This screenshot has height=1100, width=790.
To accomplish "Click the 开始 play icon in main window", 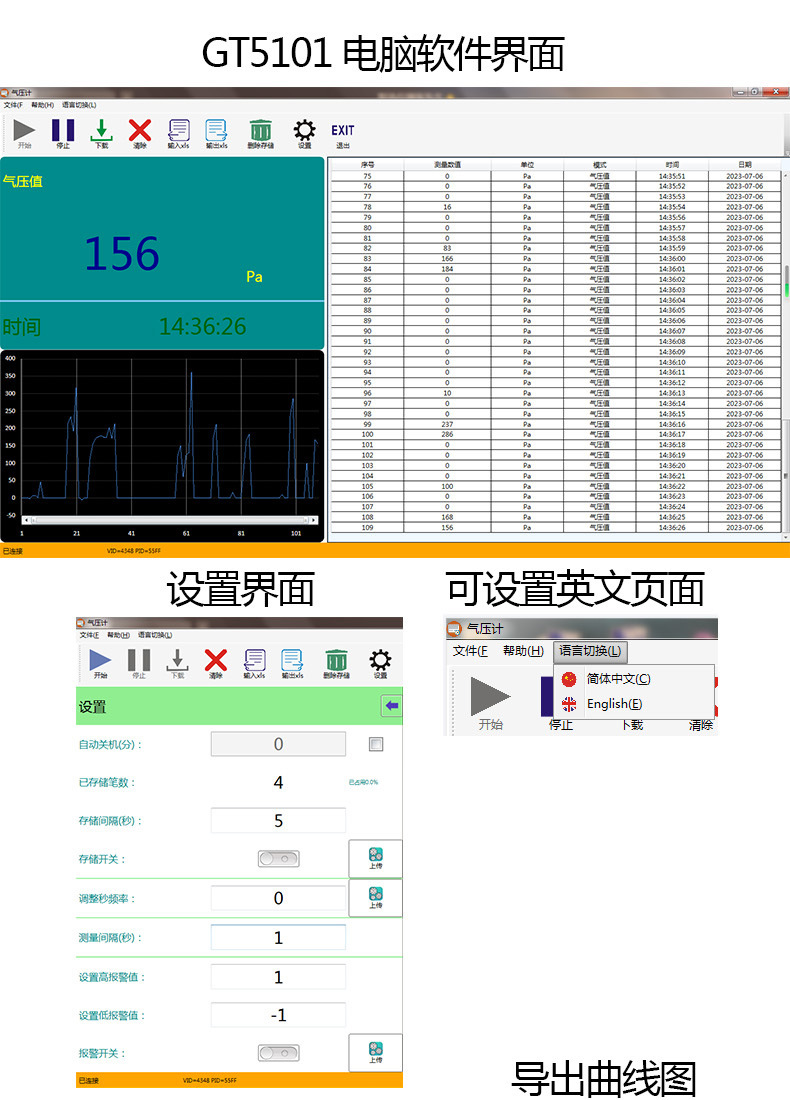I will [25, 130].
